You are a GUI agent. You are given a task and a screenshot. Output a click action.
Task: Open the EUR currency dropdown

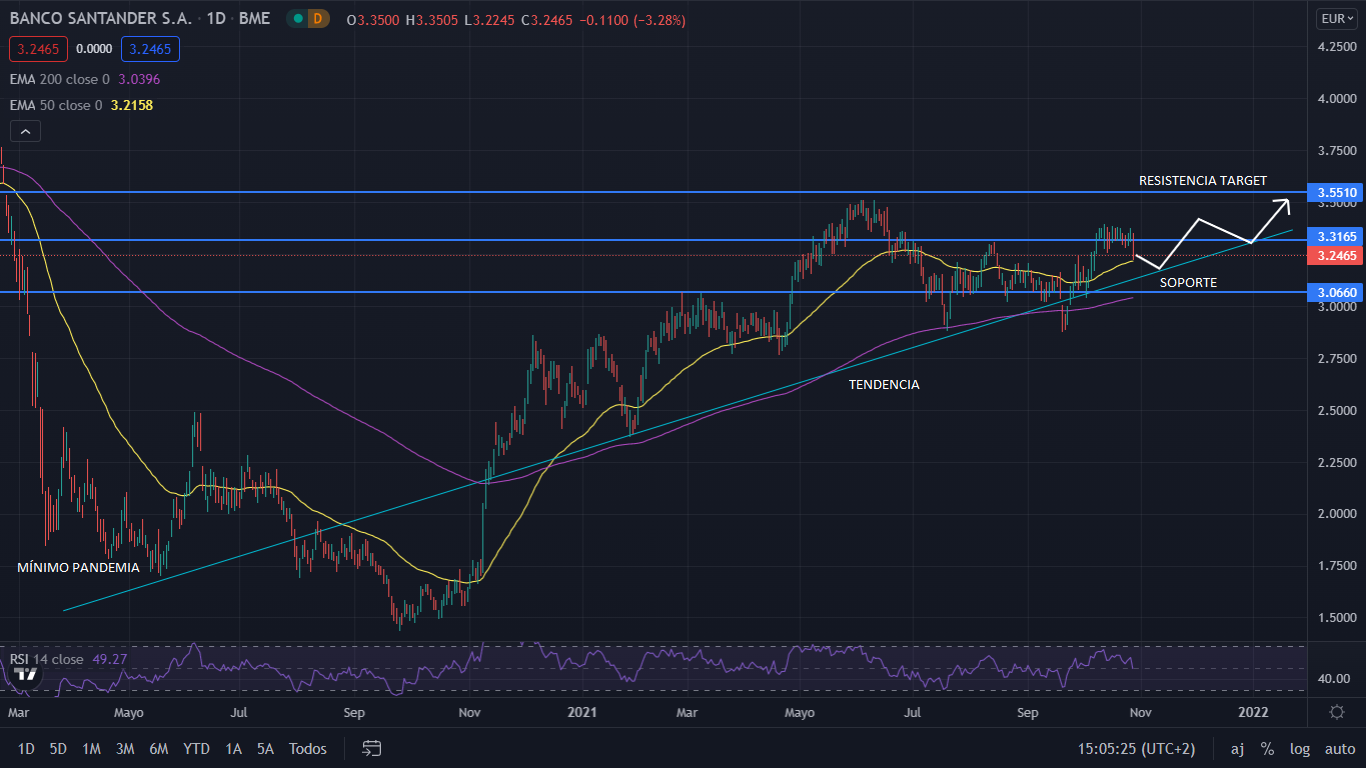pyautogui.click(x=1335, y=18)
